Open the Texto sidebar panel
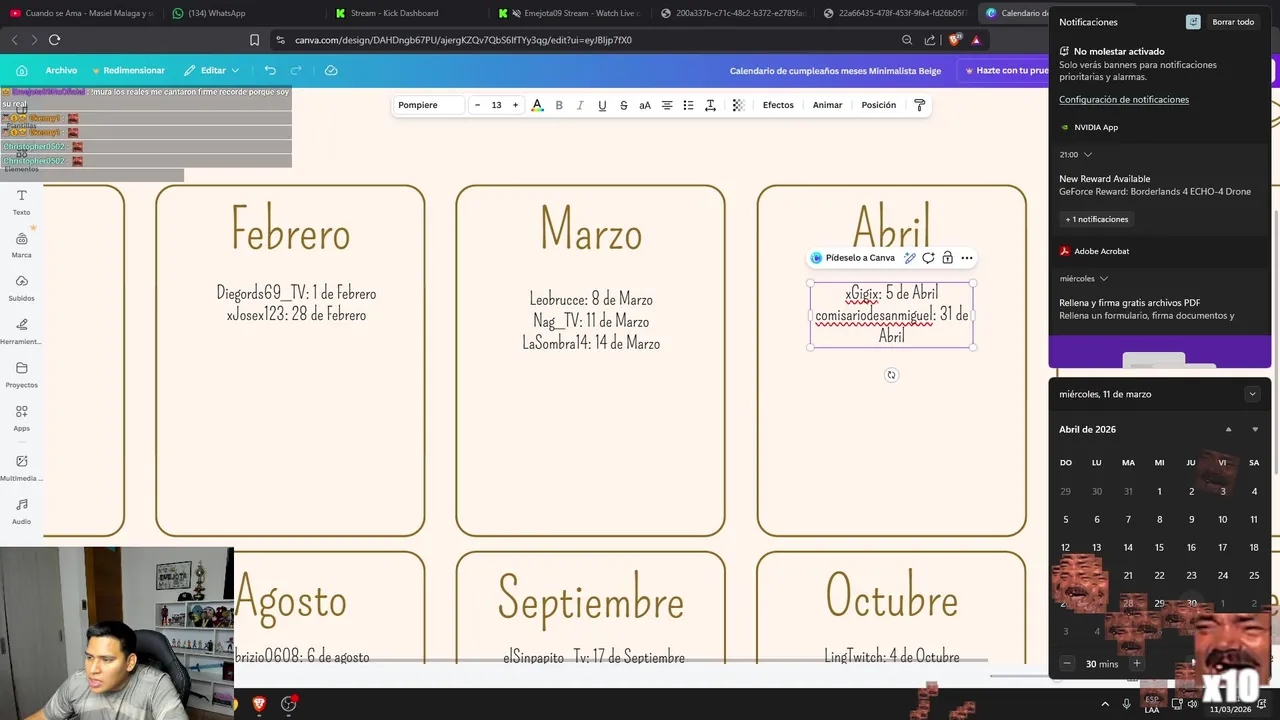The width and height of the screenshot is (1280, 720). tap(21, 202)
